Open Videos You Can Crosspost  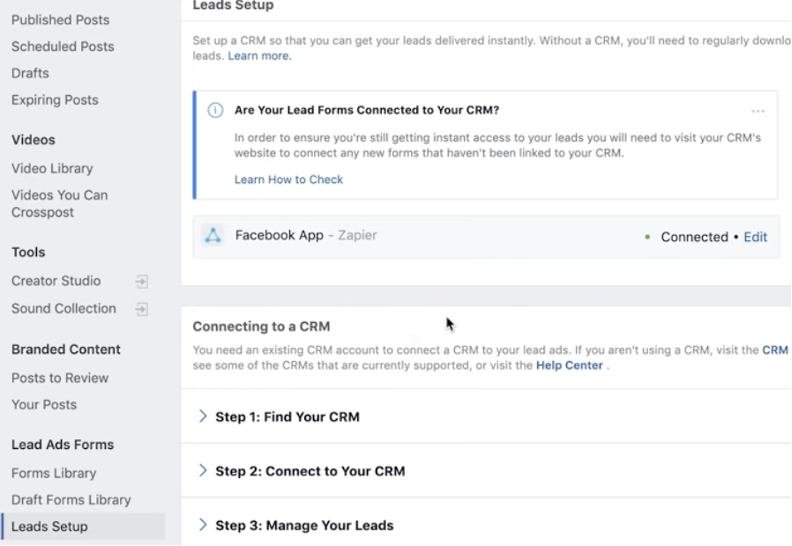[60, 204]
